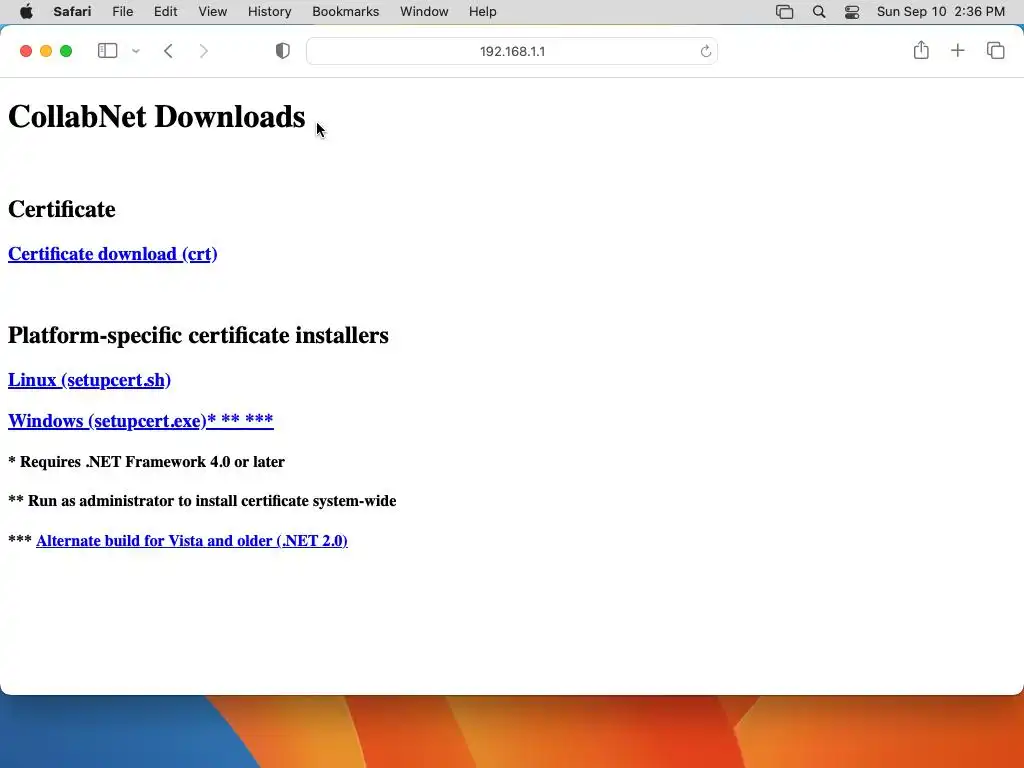Zoom the Safari window with green button
The image size is (1024, 768).
[x=66, y=51]
